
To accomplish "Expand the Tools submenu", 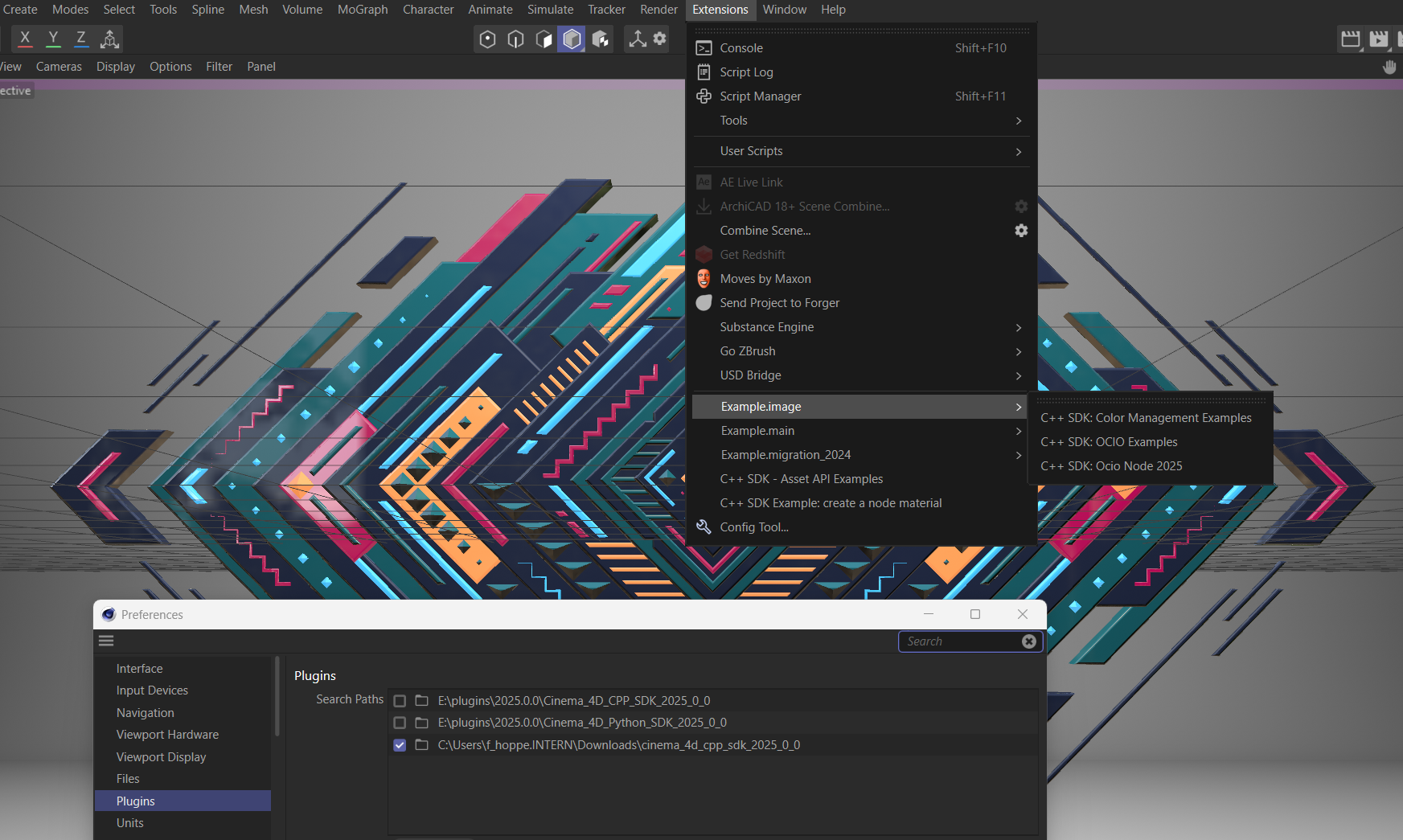I will pos(862,121).
